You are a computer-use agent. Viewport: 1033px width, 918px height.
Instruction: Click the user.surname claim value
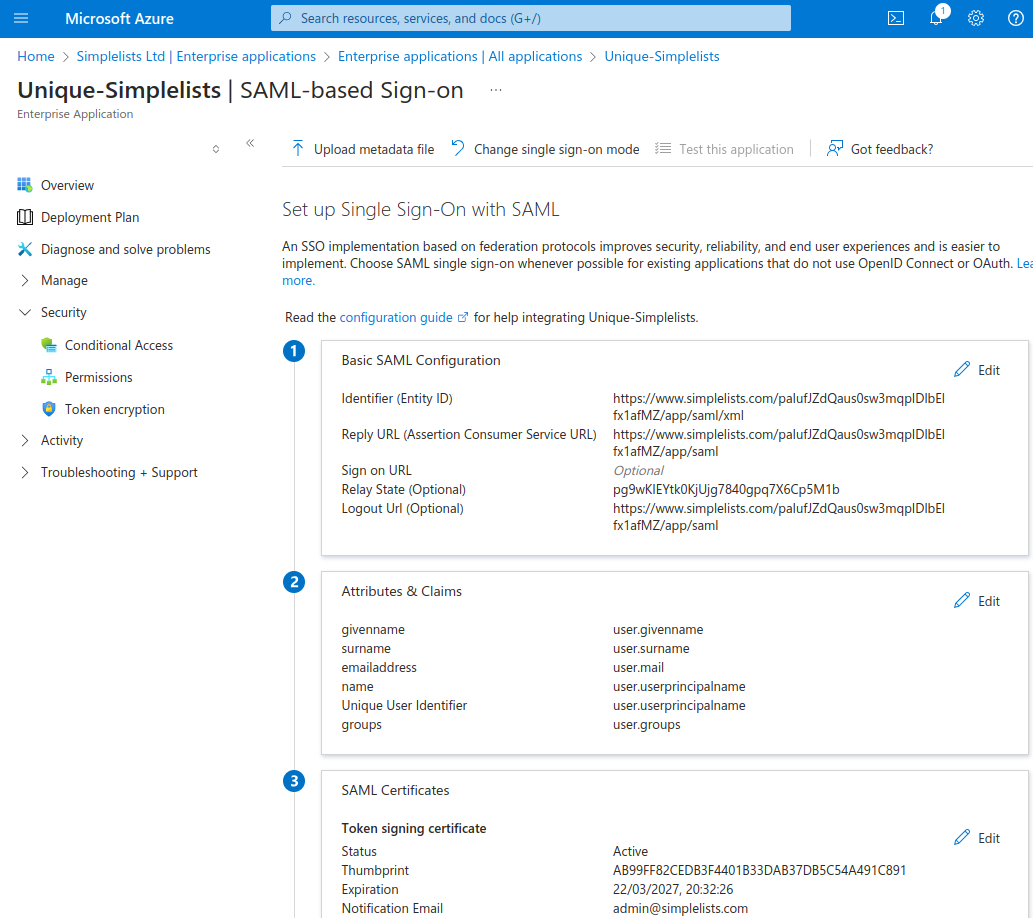point(652,649)
